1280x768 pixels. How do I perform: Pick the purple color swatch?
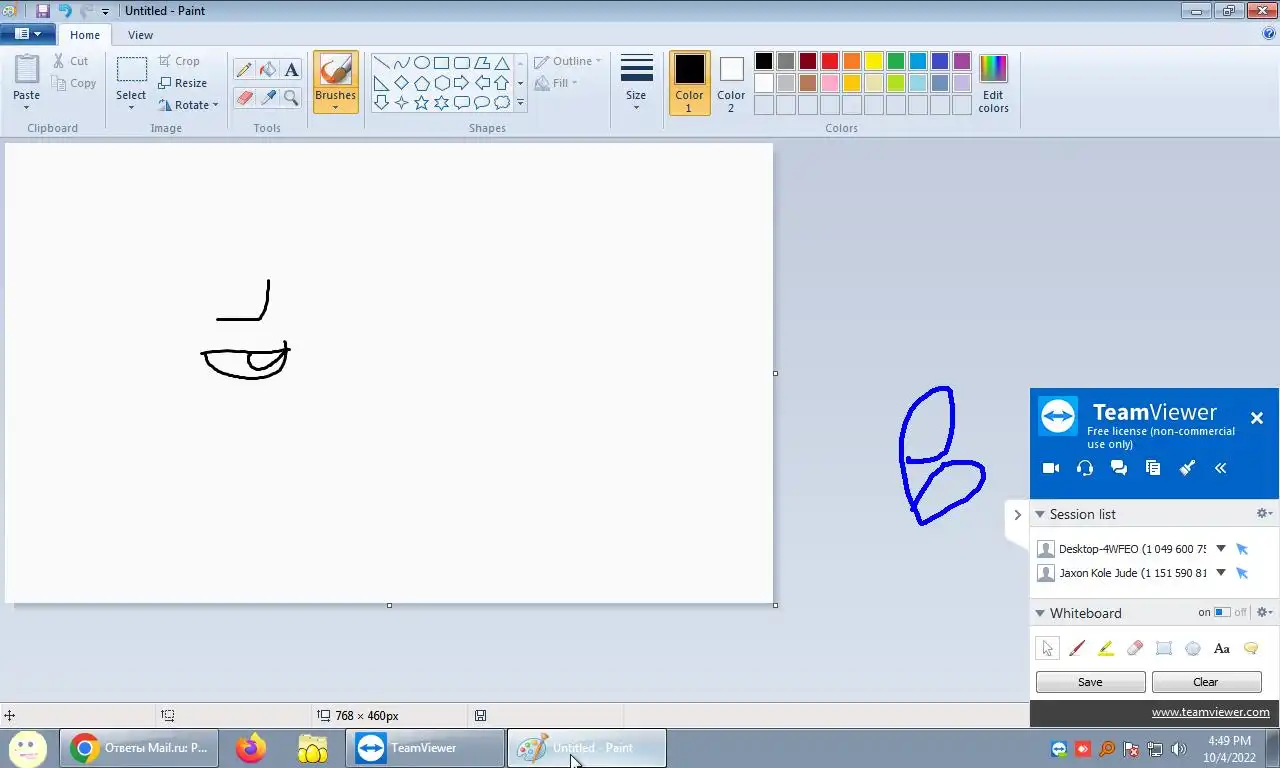[962, 61]
